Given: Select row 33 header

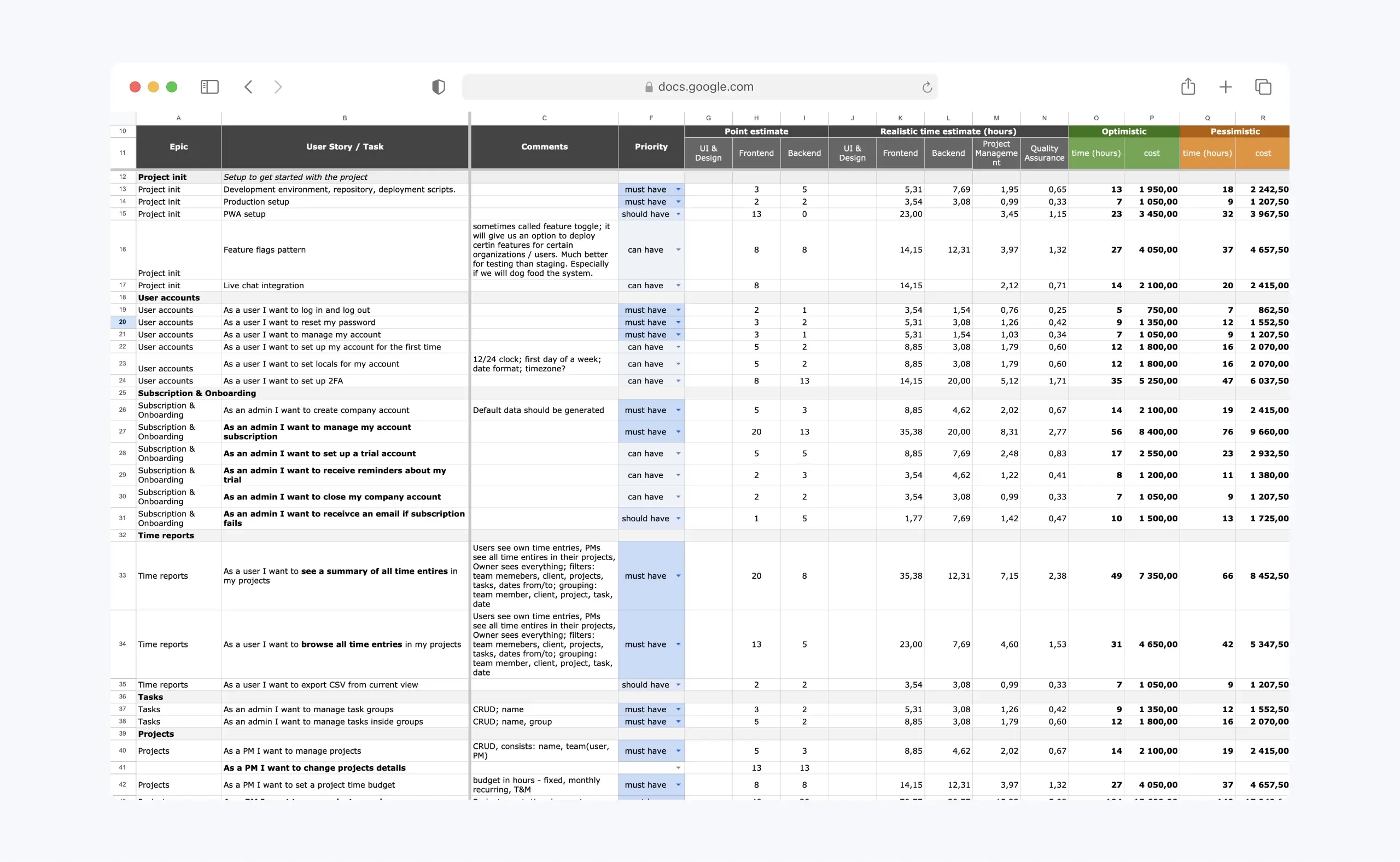Looking at the screenshot, I should (x=122, y=575).
